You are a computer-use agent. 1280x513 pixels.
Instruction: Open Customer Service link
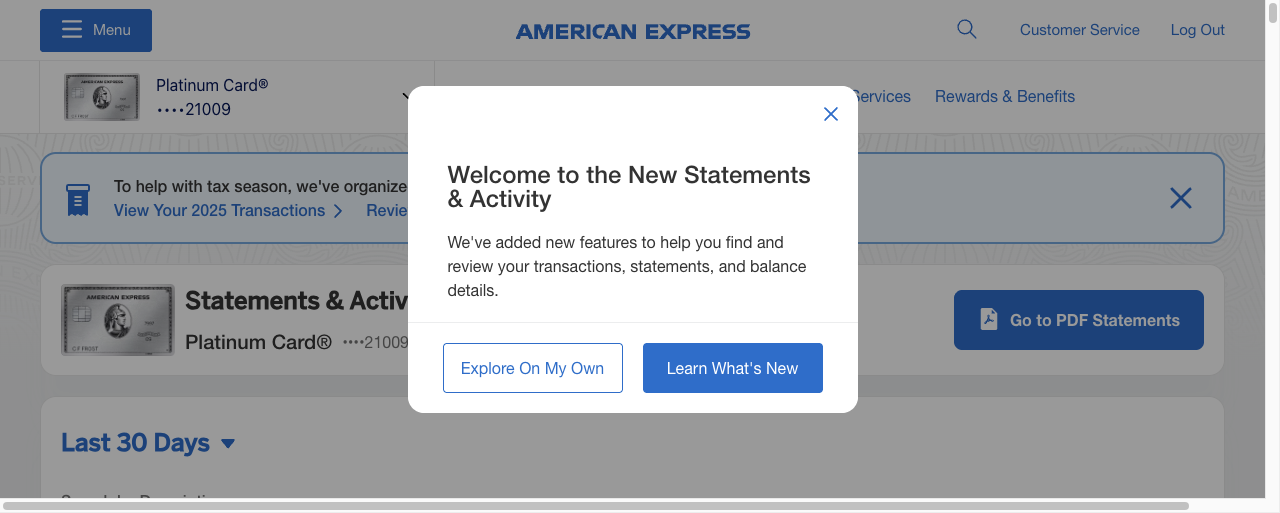(1079, 30)
